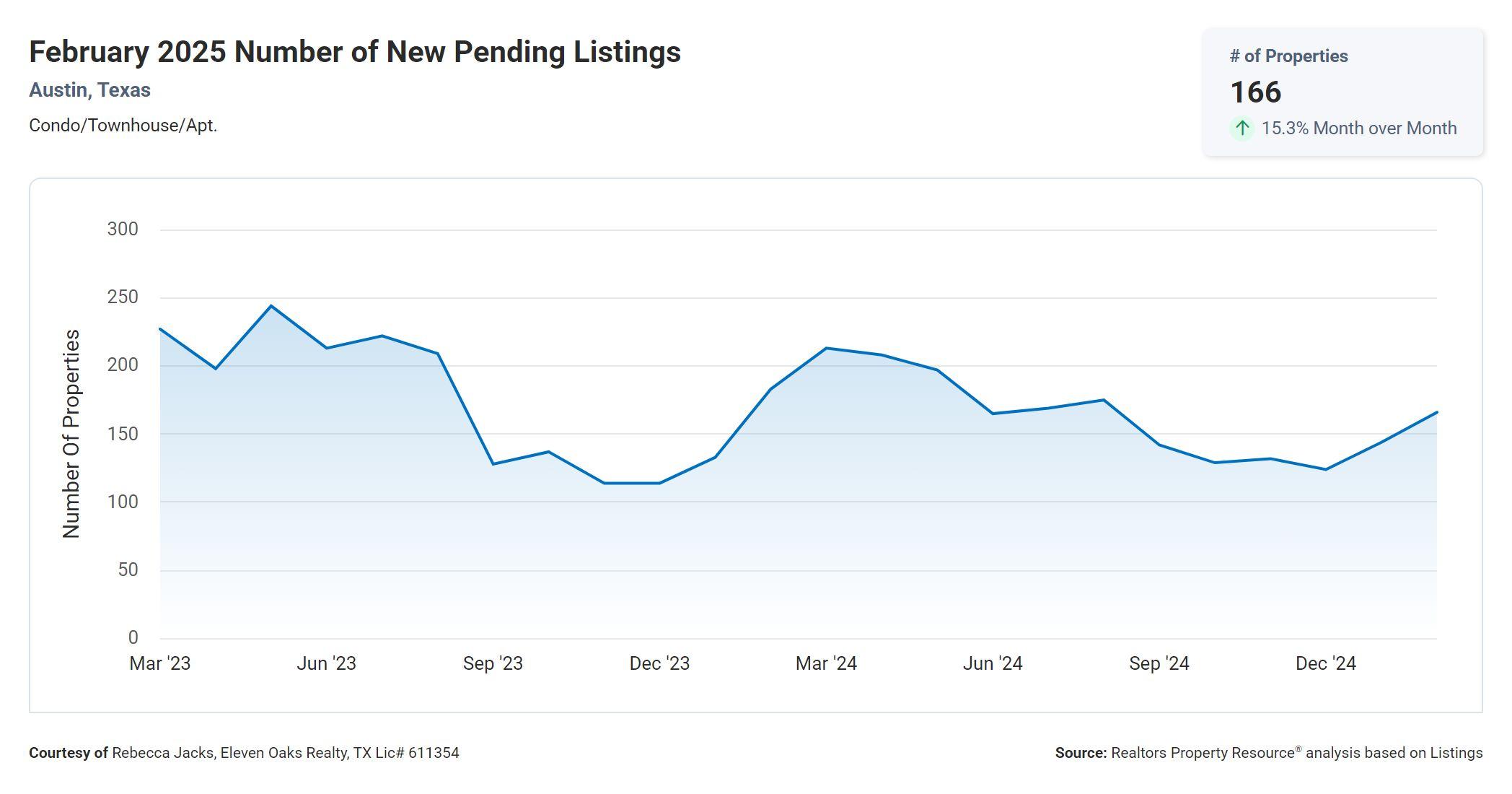Click the May '23 peak point on the line
The width and height of the screenshot is (1512, 794).
pos(271,306)
